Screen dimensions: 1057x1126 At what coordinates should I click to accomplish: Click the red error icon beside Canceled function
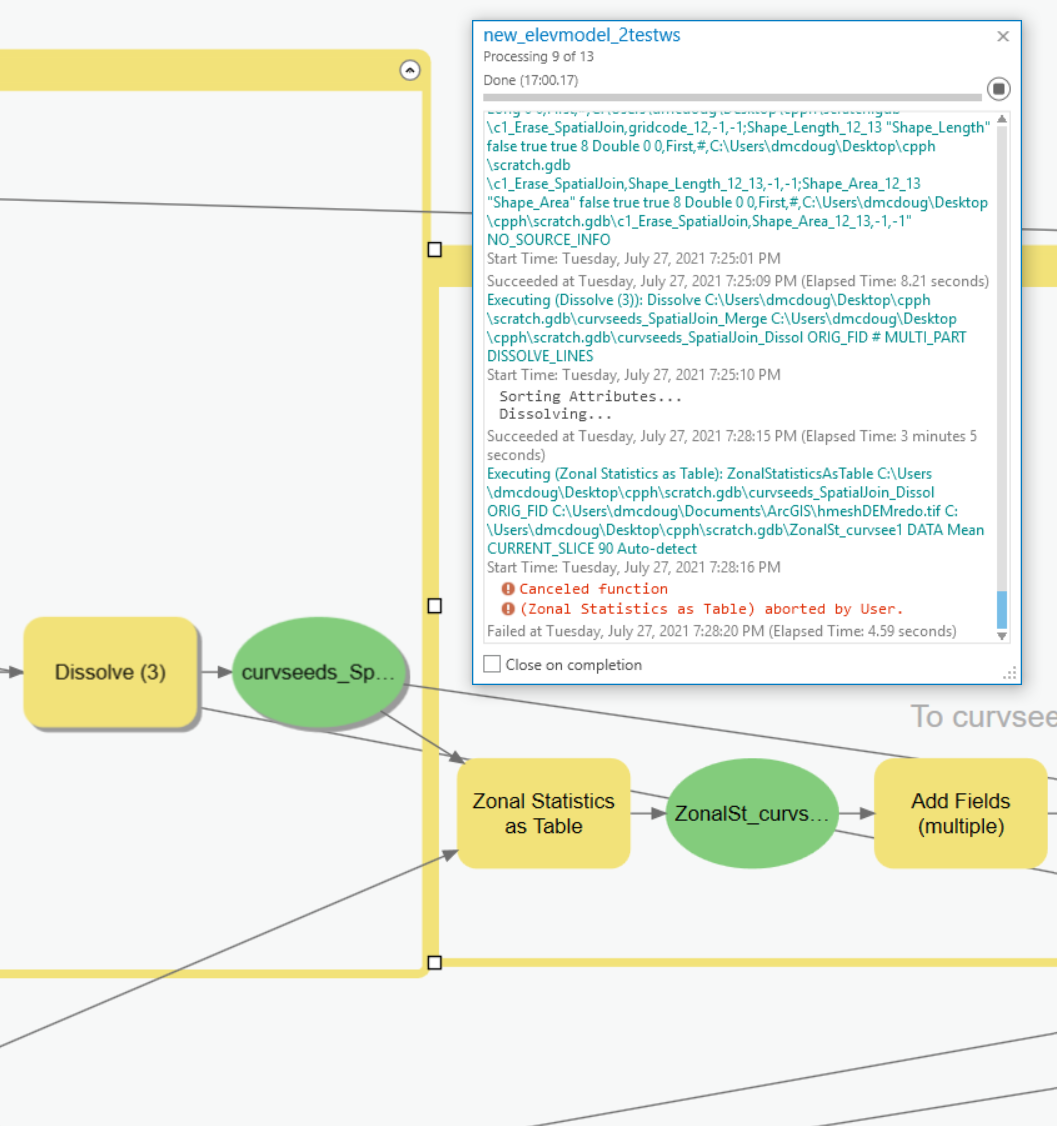click(506, 589)
